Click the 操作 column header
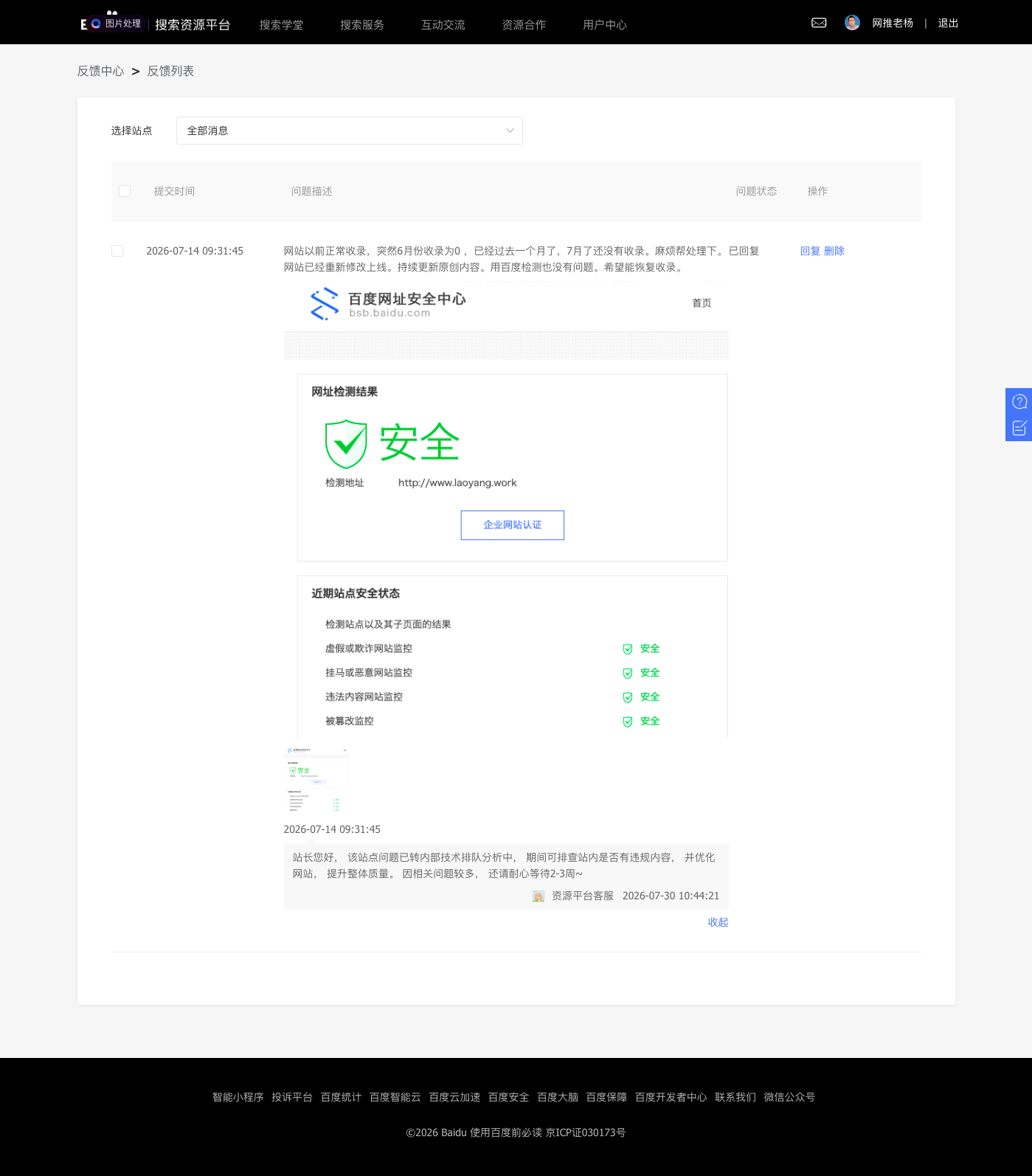Viewport: 1032px width, 1176px height. pos(817,191)
